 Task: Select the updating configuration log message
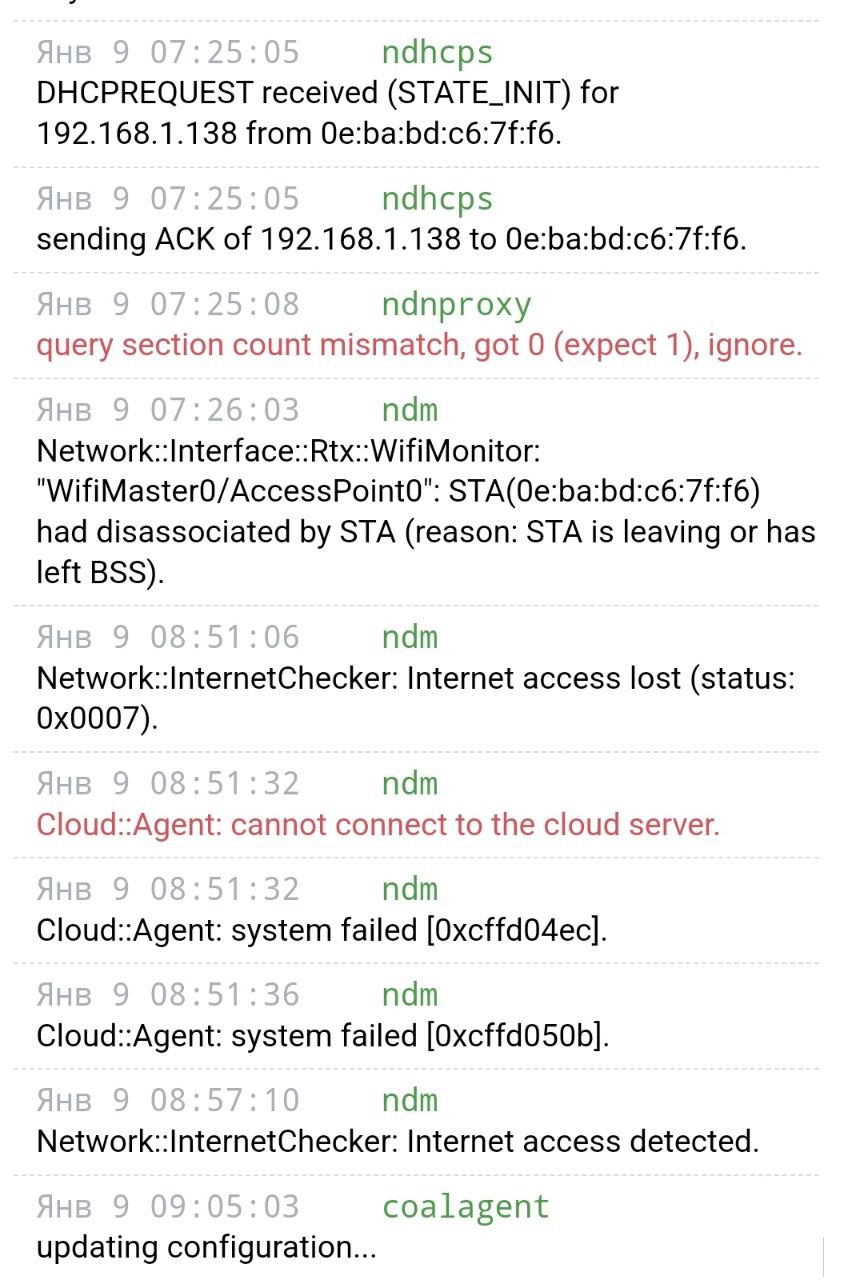click(x=206, y=1247)
